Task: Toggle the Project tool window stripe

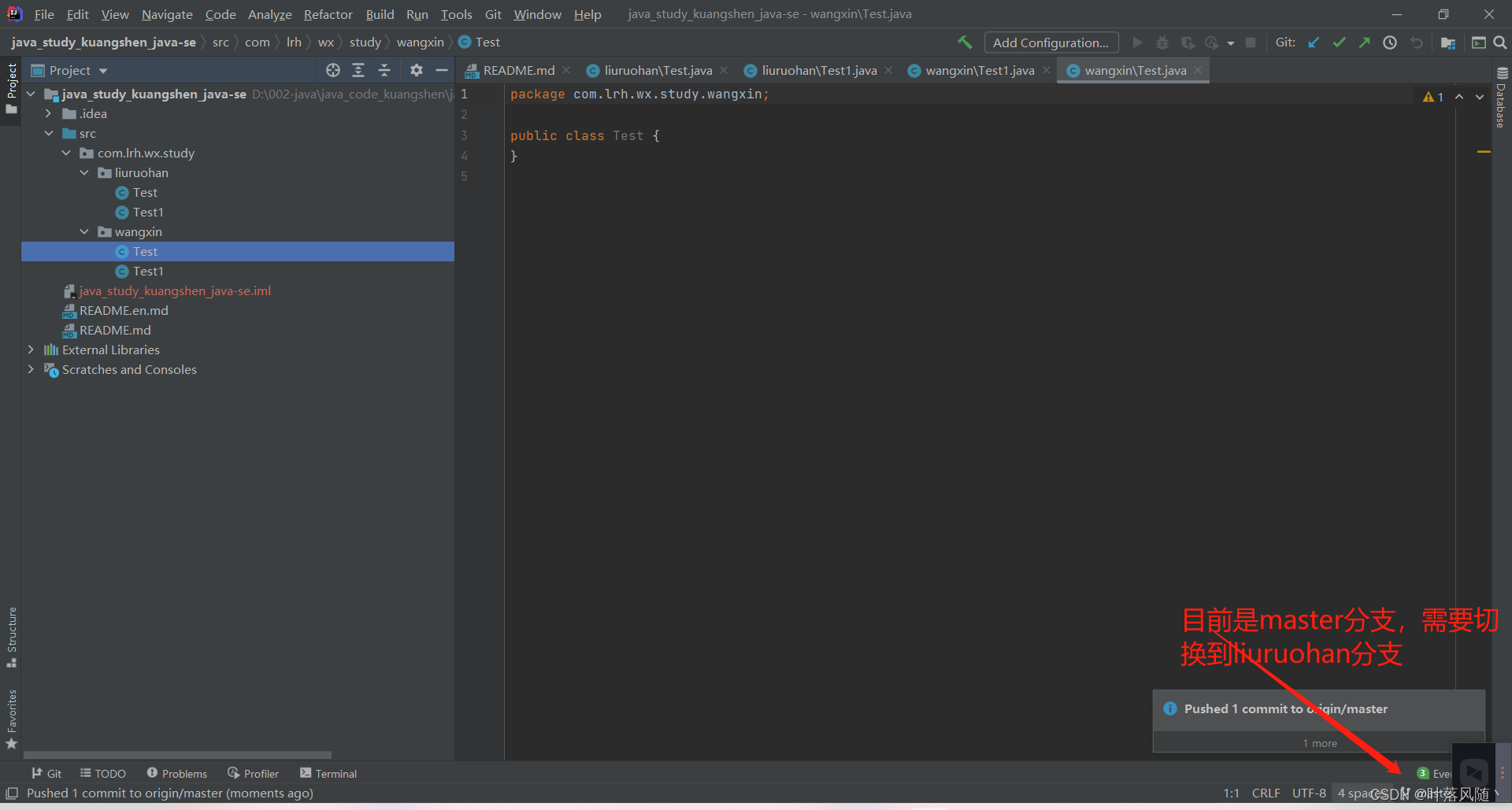Action: tap(11, 88)
